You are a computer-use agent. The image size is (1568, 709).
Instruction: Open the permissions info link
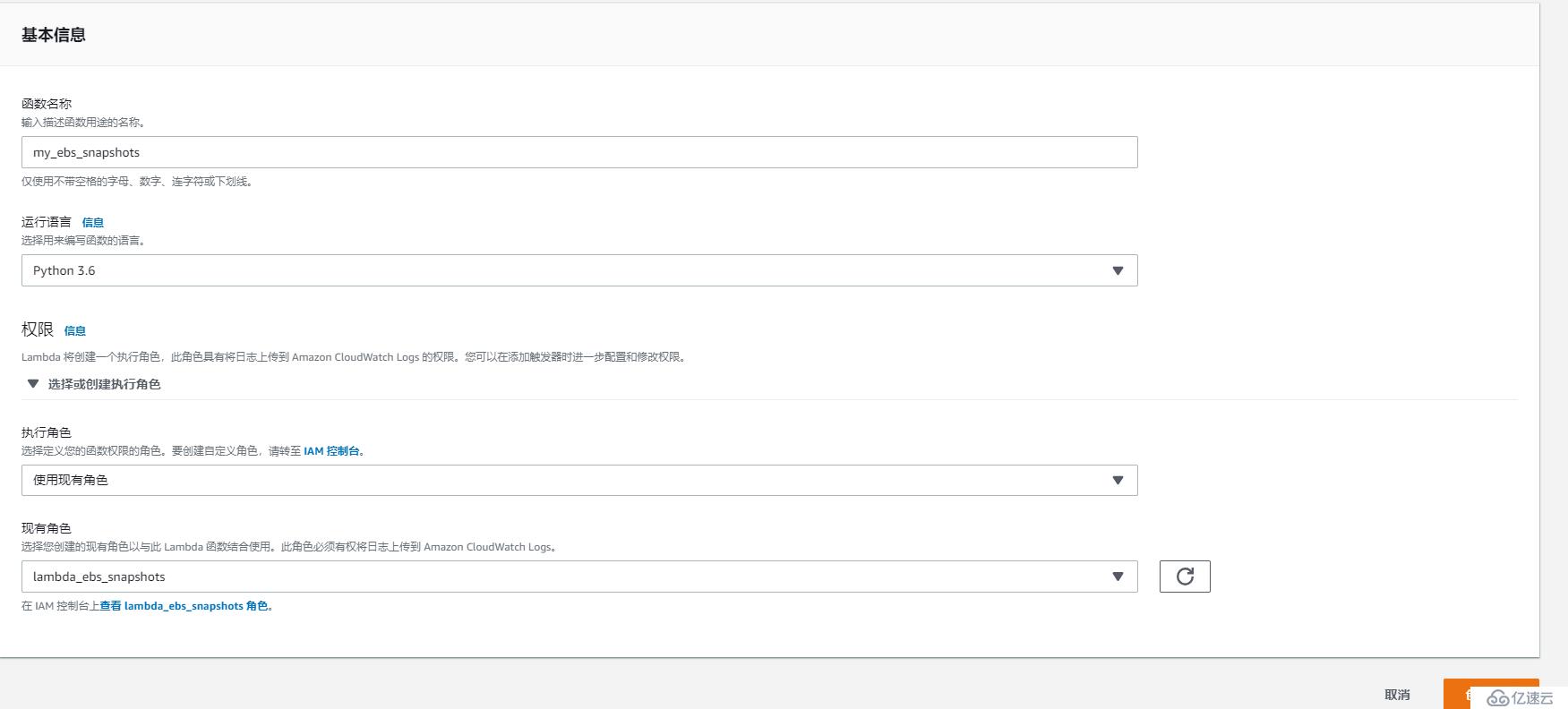(75, 330)
